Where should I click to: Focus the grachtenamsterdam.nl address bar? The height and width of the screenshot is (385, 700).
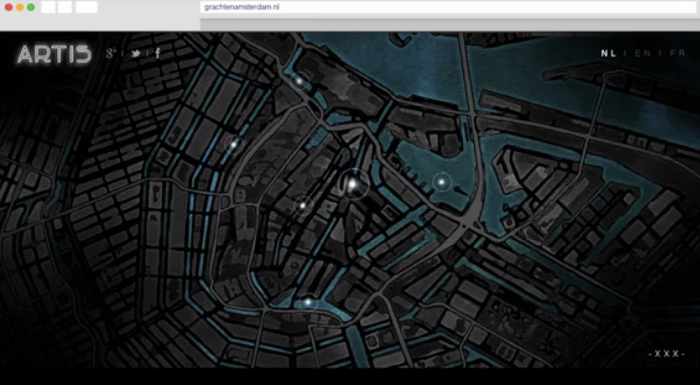pos(449,7)
